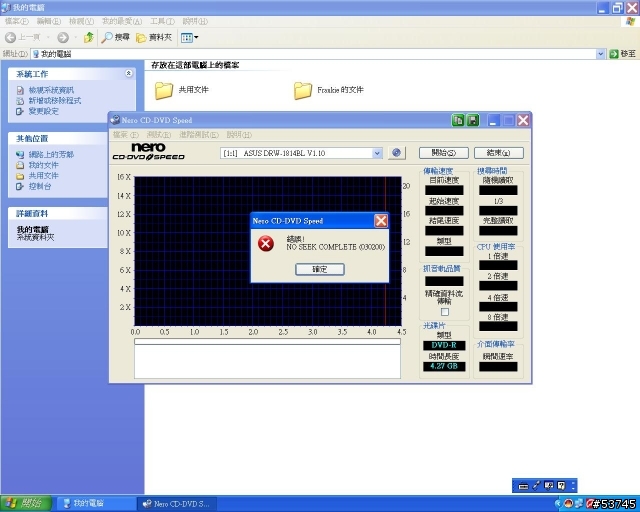The width and height of the screenshot is (640, 512).
Task: Click the red error X icon in dialog
Action: coord(266,244)
